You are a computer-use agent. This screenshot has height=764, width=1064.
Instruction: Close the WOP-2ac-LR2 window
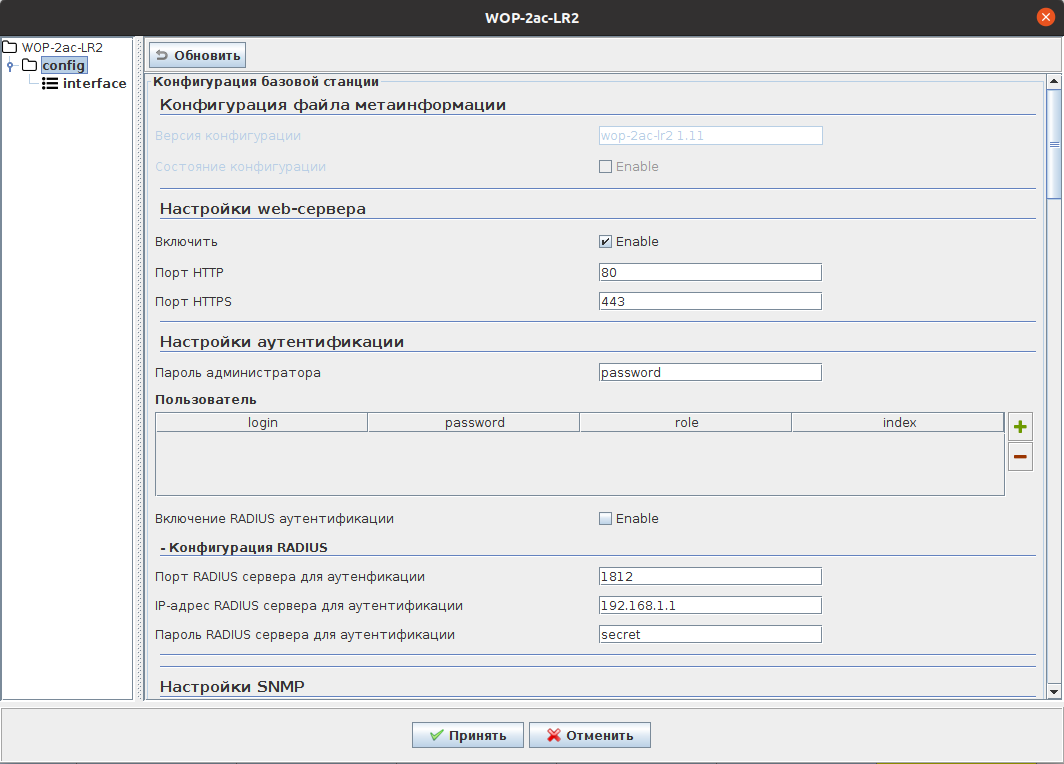pyautogui.click(x=1046, y=17)
